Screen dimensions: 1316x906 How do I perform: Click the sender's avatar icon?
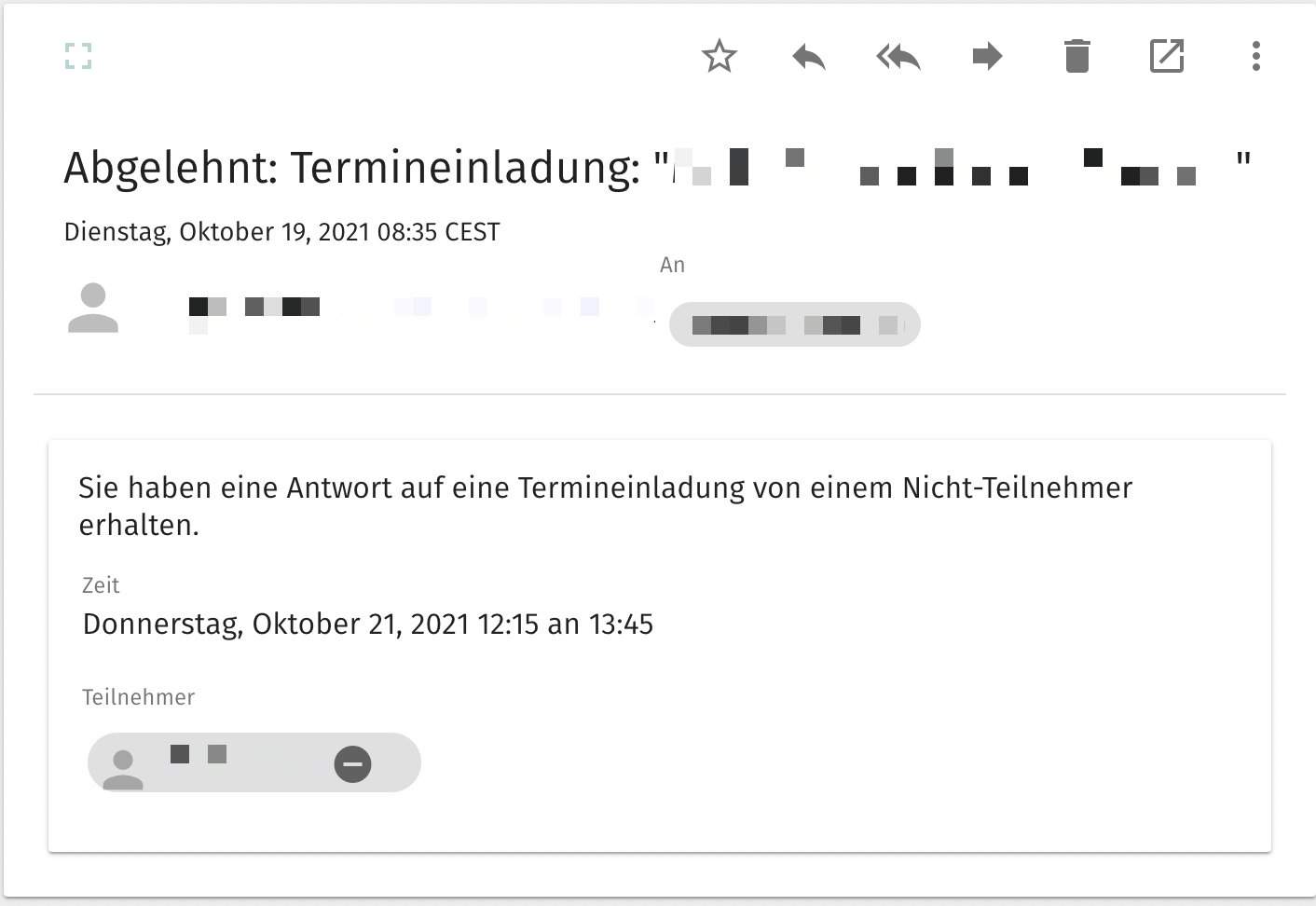click(93, 308)
